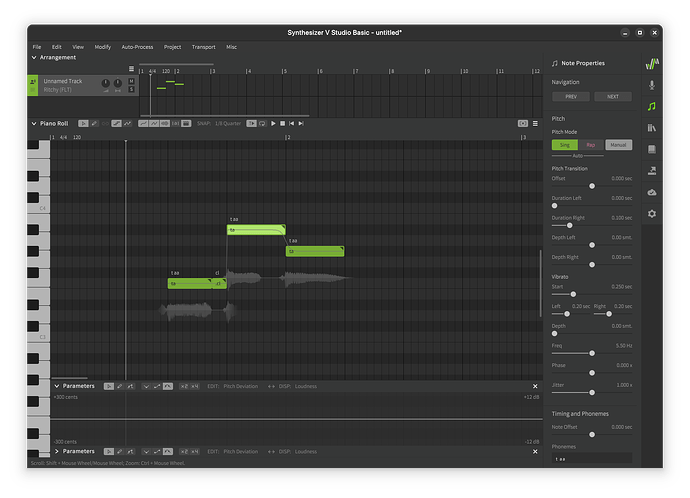Click the Unnamed Track singer avatar icon
Image resolution: width=690 pixels, height=498 pixels.
[x=33, y=82]
